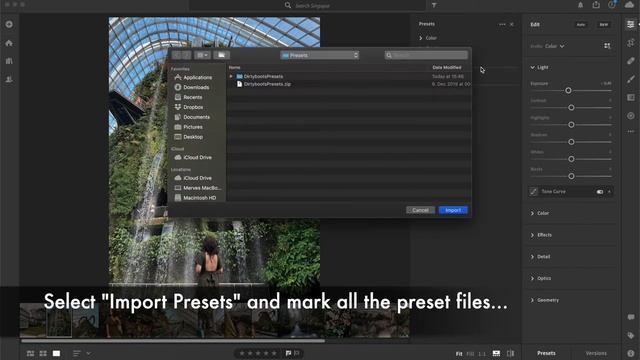Click the file dialog search field
Screen dimensions: 640x360
[426, 55]
